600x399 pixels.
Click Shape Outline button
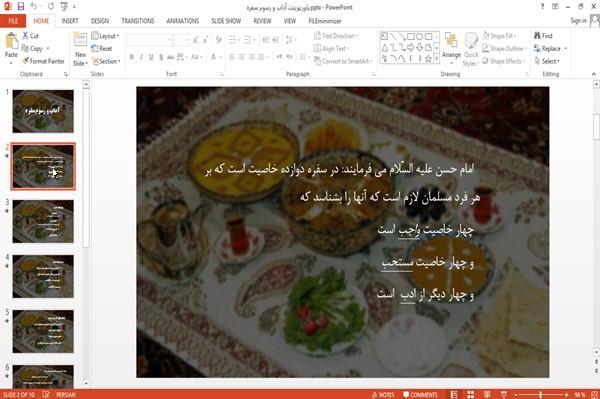coord(504,49)
